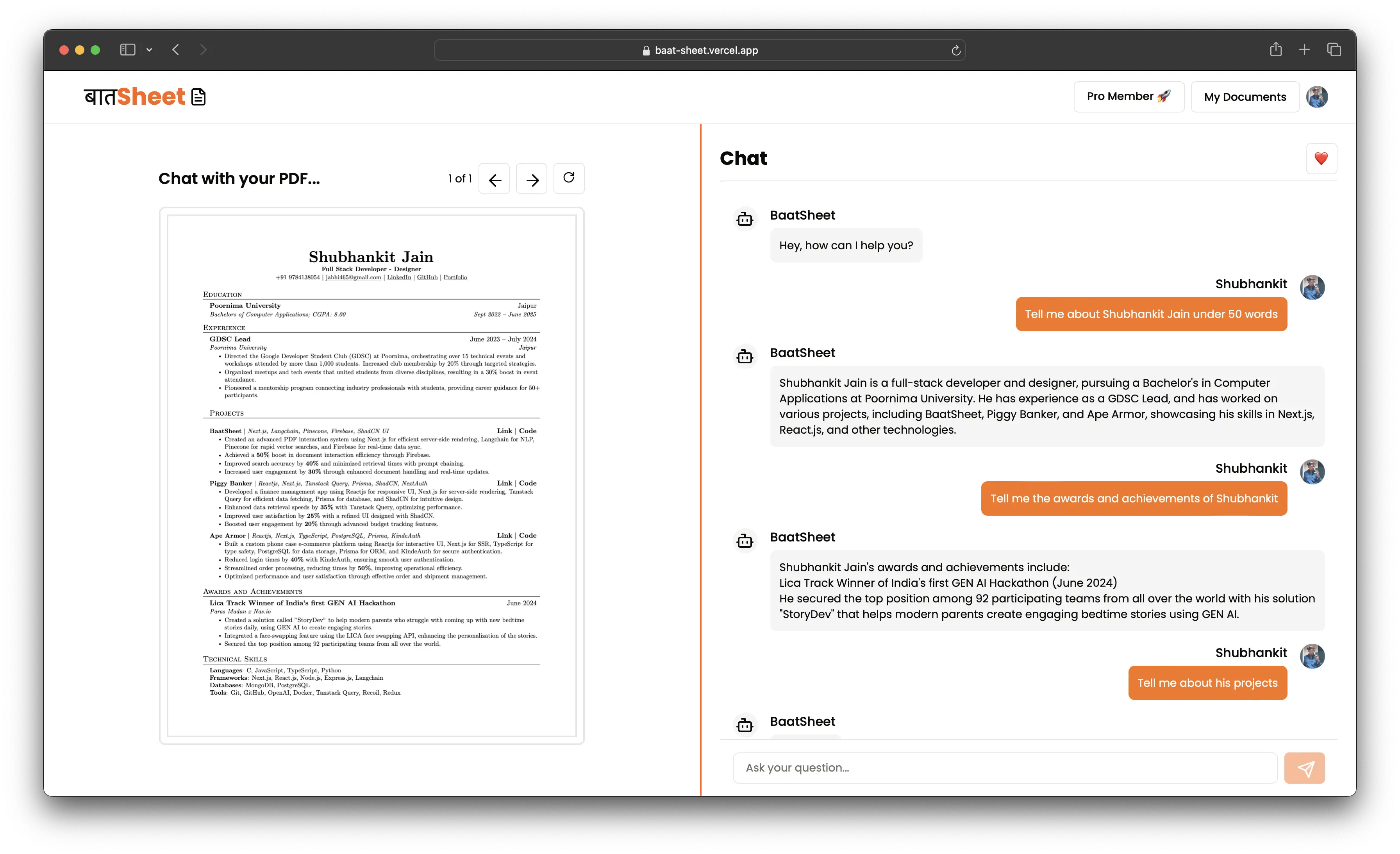This screenshot has width=1400, height=854.
Task: Click the PDF refresh rotate button
Action: point(569,179)
